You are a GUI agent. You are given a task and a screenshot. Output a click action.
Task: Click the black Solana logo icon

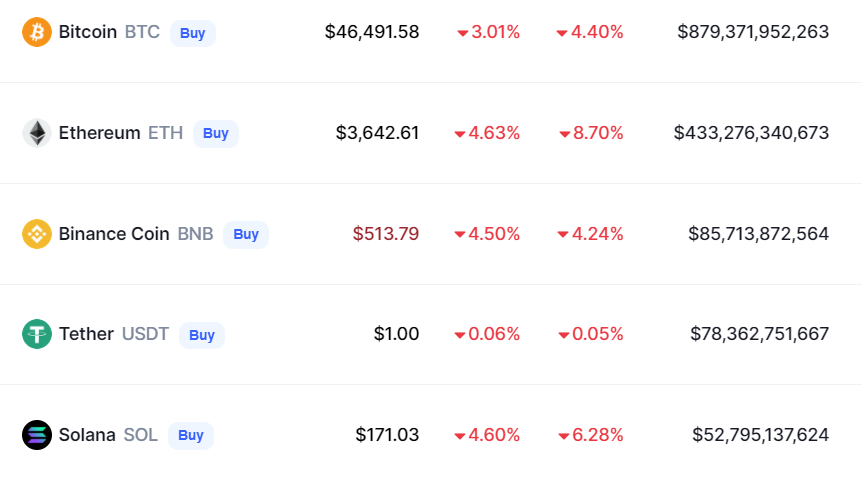[37, 435]
